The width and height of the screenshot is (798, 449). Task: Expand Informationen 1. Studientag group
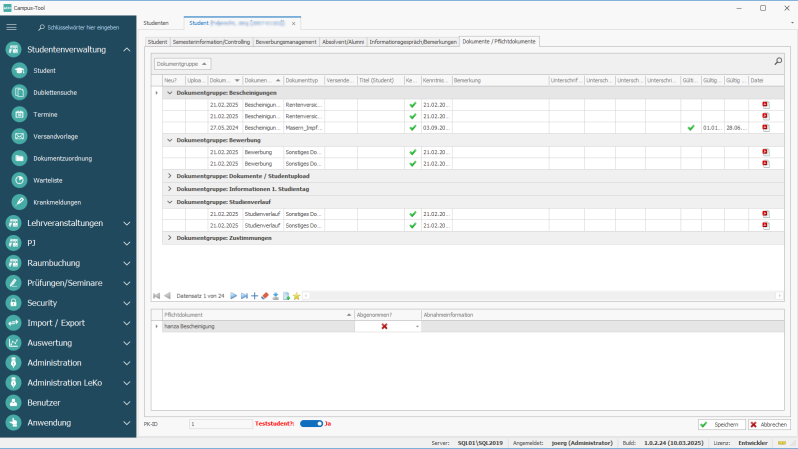[170, 189]
